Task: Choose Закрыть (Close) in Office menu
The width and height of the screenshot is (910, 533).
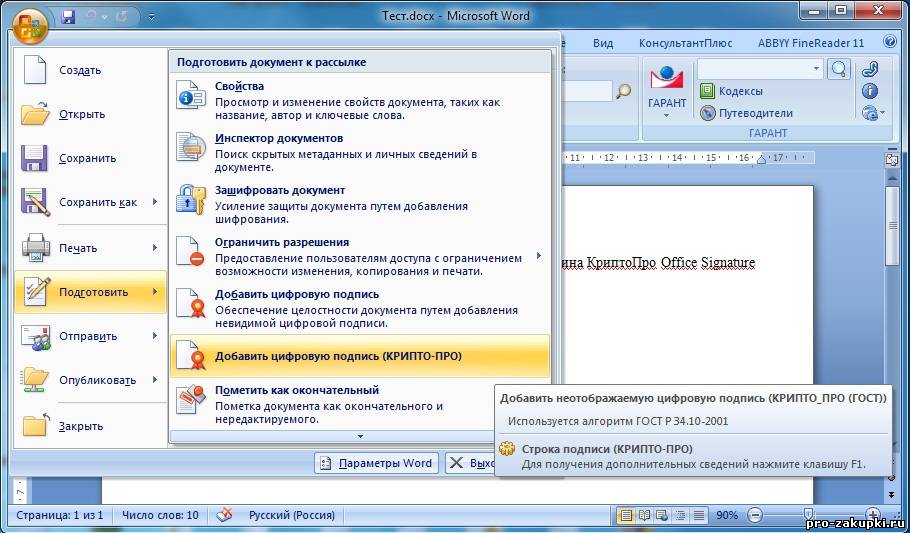Action: (x=90, y=426)
